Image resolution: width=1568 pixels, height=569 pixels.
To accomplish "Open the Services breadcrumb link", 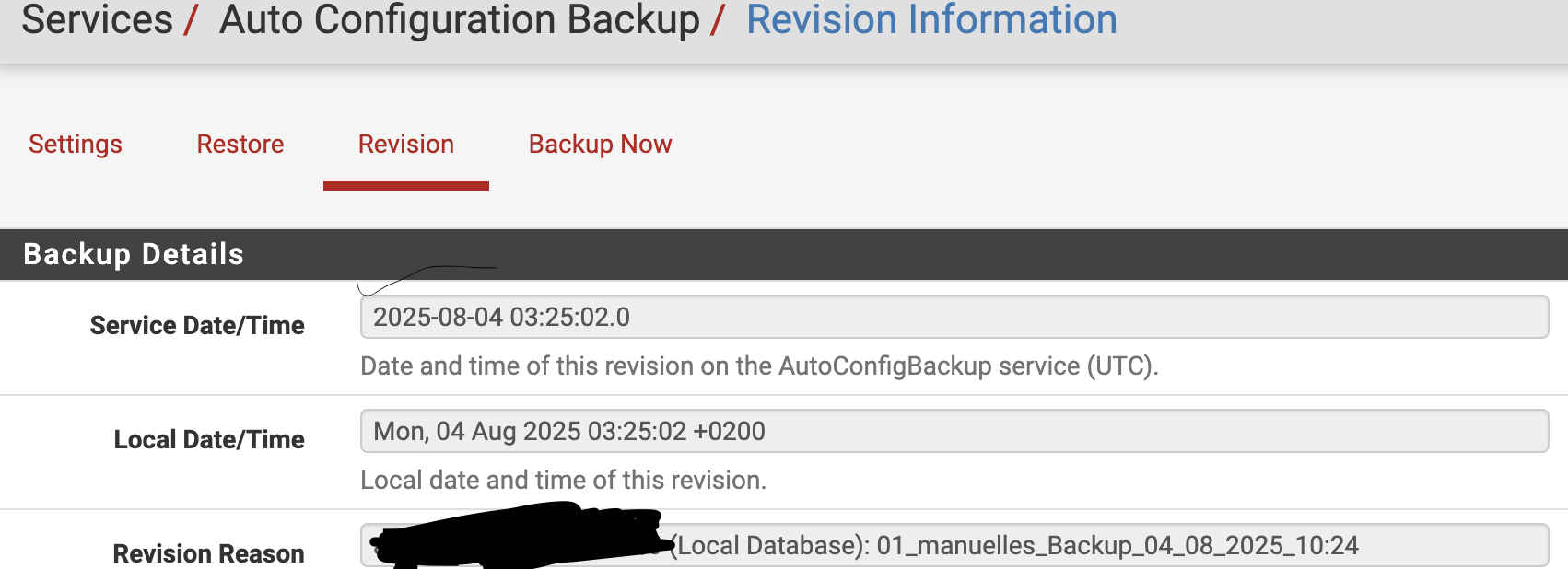I will coord(97,19).
